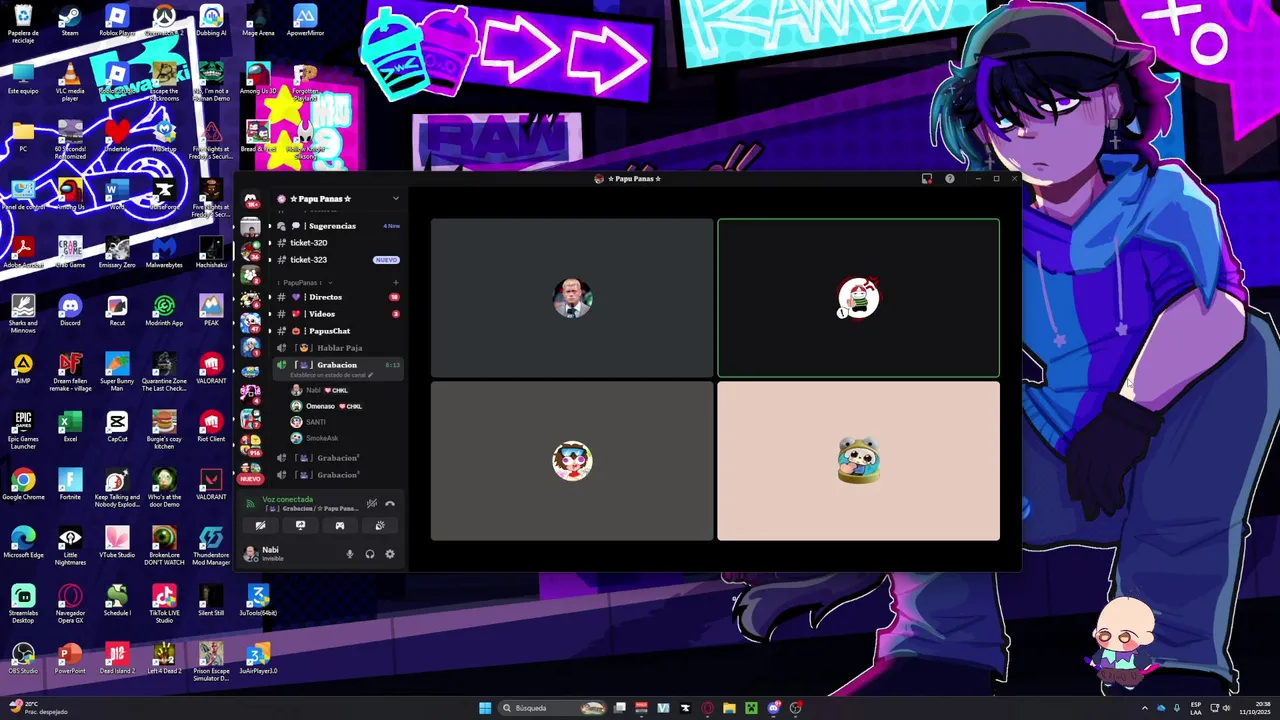Viewport: 1280px width, 720px height.
Task: Open Discord user settings gear
Action: click(390, 554)
